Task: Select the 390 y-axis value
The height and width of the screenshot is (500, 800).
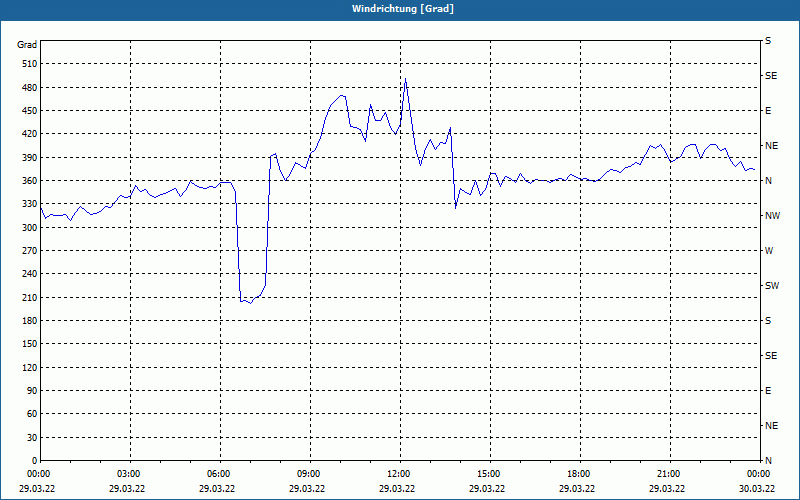Action: tap(30, 158)
